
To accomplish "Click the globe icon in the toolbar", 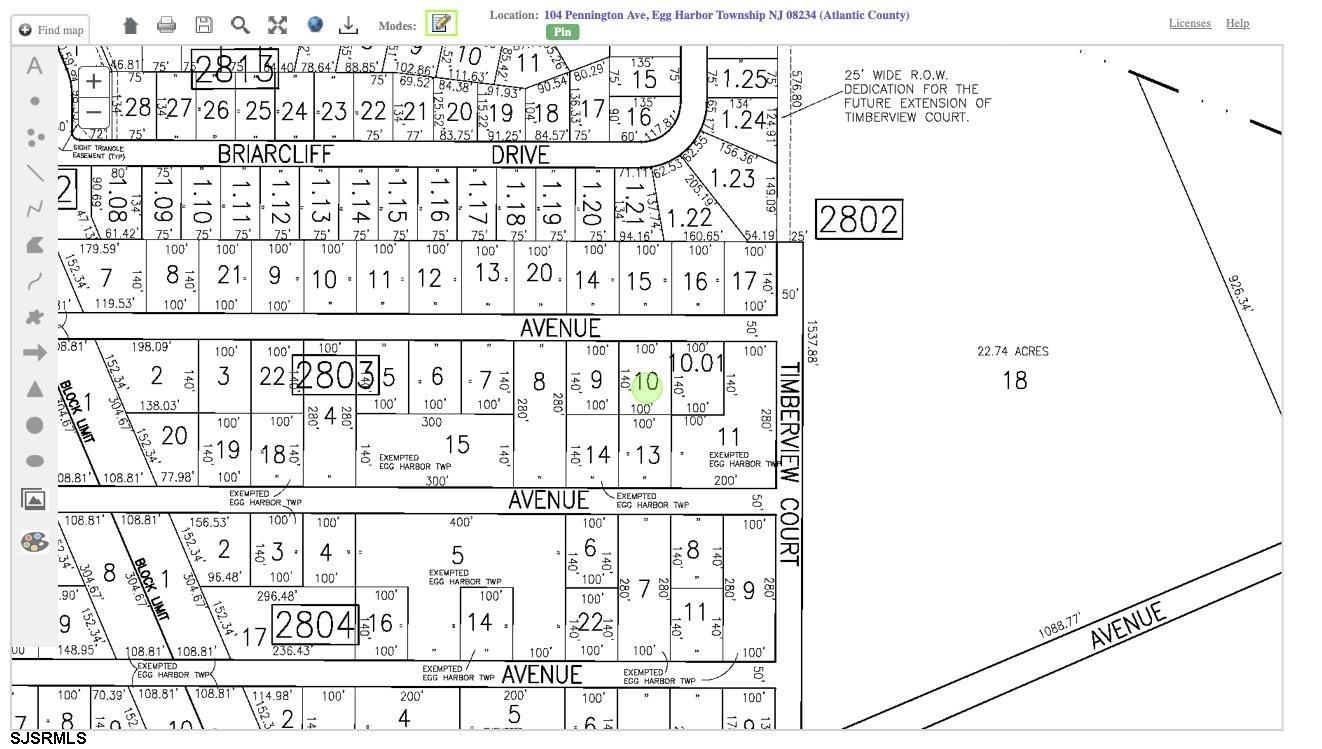I will point(315,25).
